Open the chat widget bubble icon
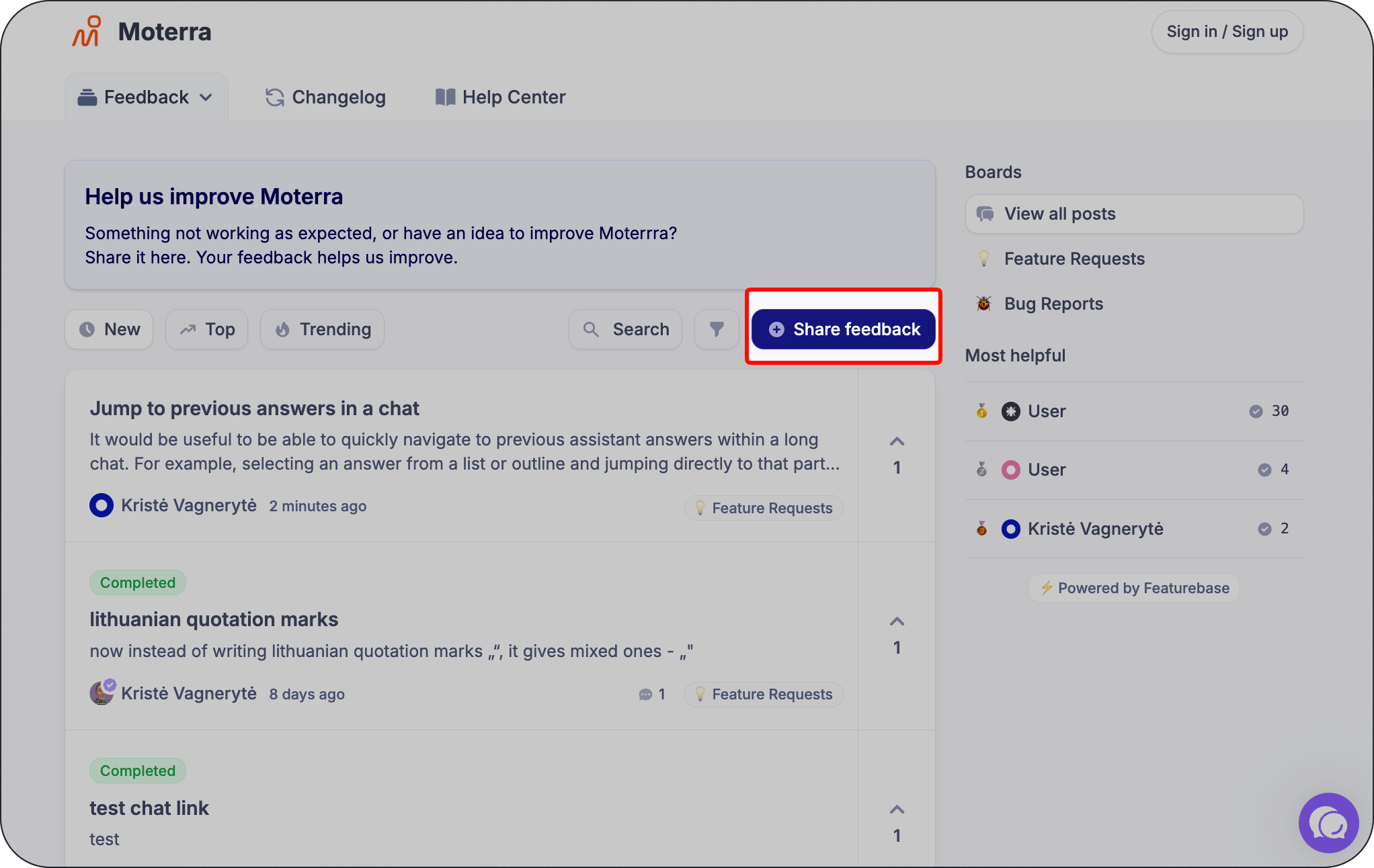Image resolution: width=1374 pixels, height=868 pixels. pos(1328,823)
